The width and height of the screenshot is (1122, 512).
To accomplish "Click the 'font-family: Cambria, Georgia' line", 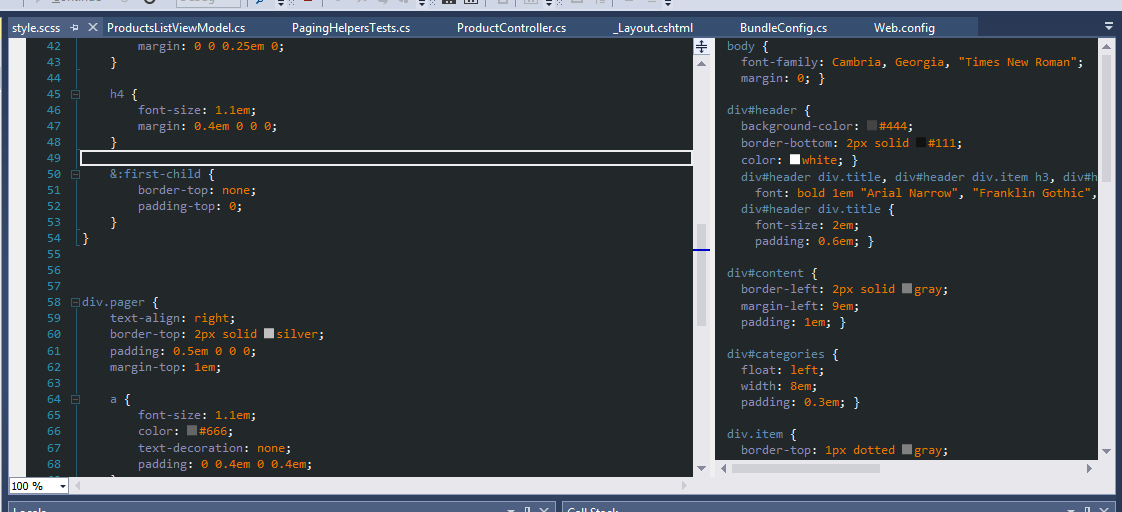I will tap(912, 62).
